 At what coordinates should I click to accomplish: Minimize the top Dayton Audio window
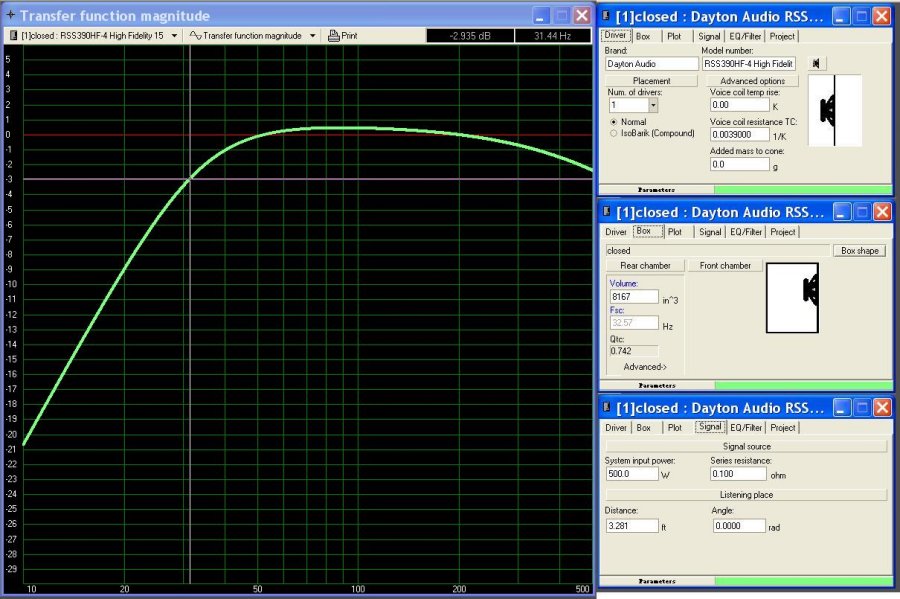point(841,17)
